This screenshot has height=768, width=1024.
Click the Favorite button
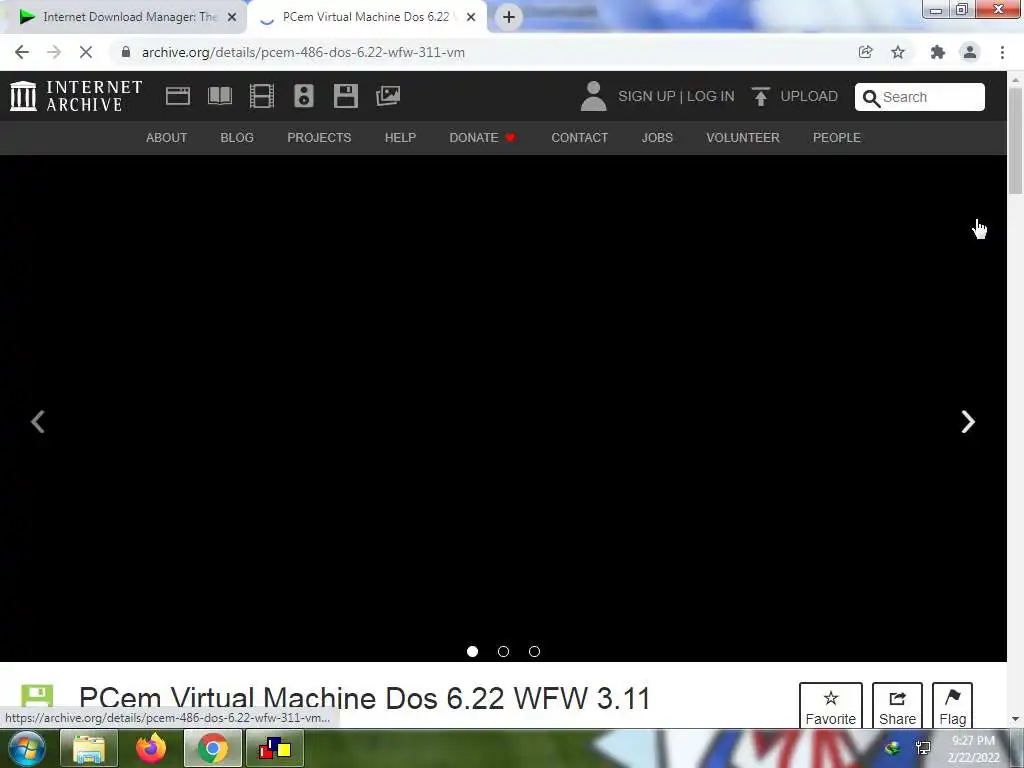[831, 705]
